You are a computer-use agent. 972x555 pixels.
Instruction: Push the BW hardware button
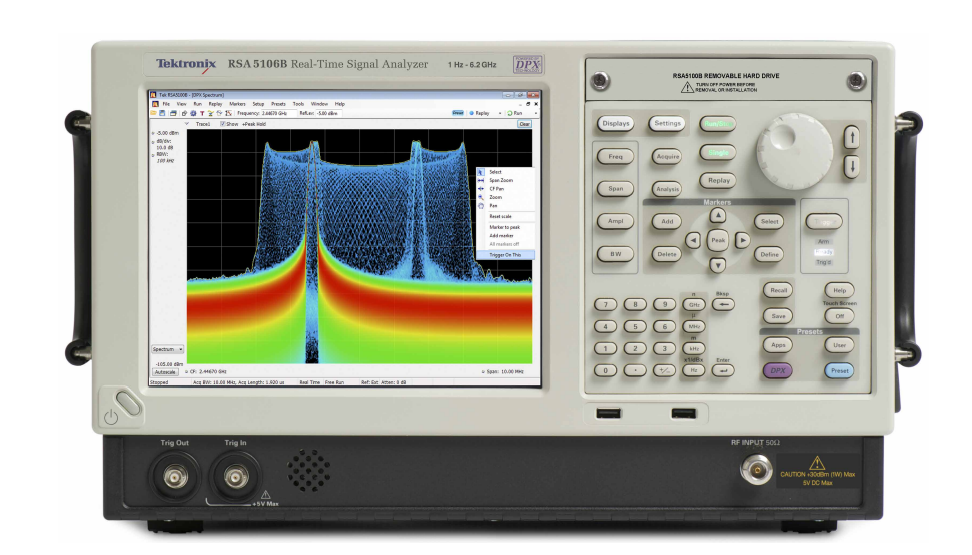[x=616, y=254]
